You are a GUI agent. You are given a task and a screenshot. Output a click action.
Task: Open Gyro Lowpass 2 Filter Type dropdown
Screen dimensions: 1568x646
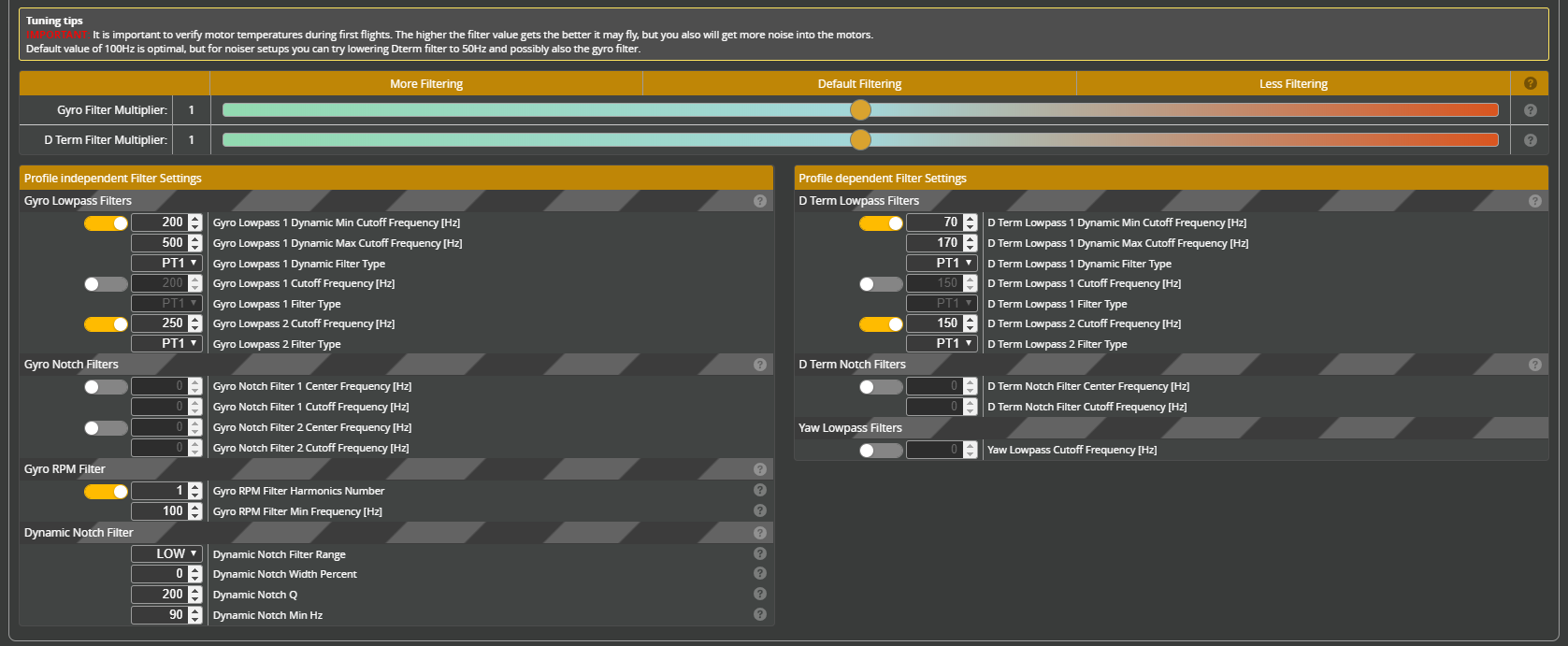point(167,344)
